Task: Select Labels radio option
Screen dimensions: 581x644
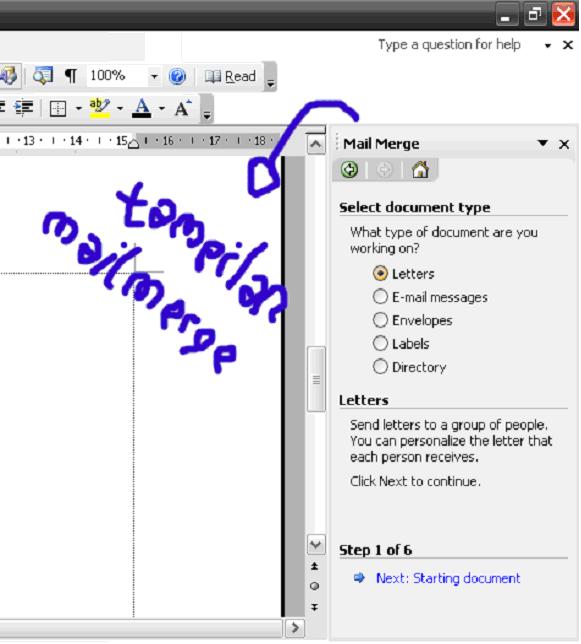Action: point(380,343)
